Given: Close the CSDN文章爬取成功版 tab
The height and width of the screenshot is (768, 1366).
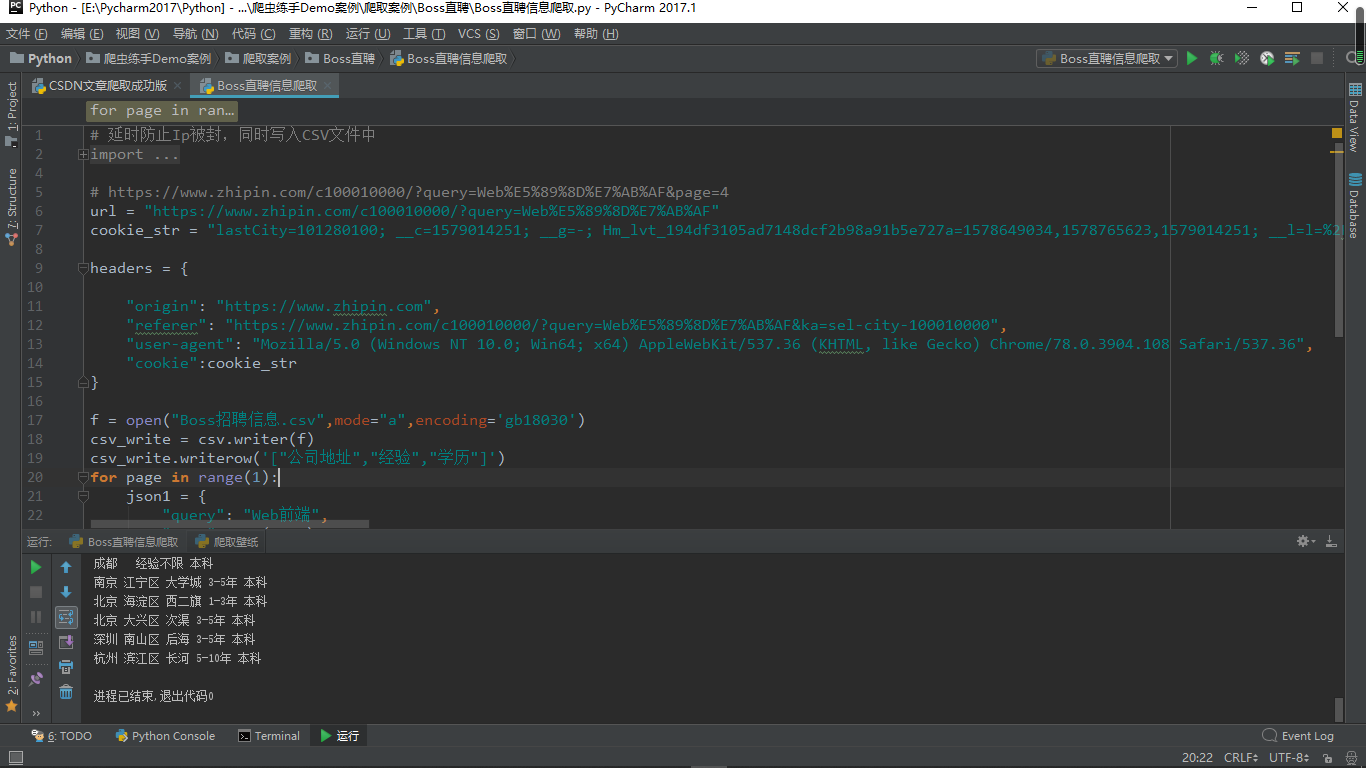Looking at the screenshot, I should pos(178,86).
